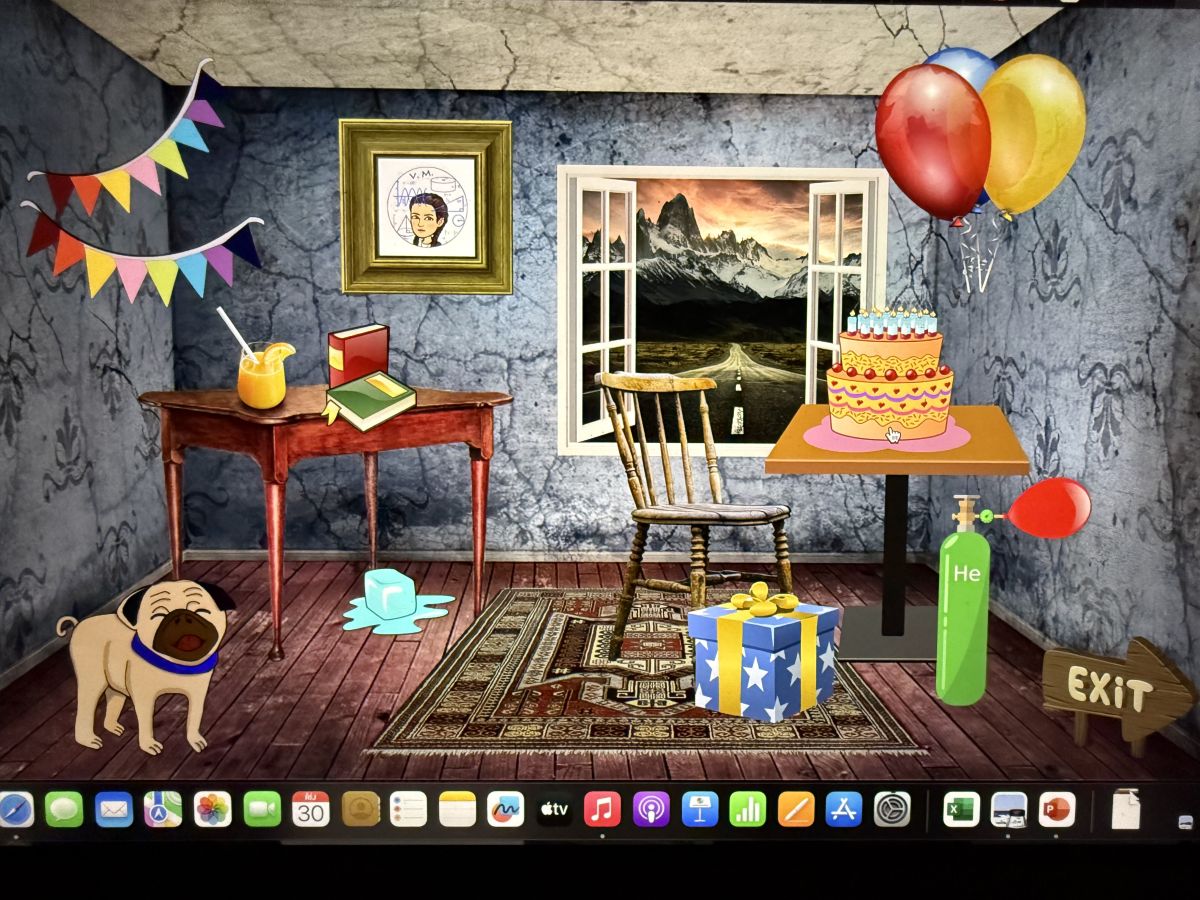
Task: Open the App Store from the dock
Action: [x=844, y=809]
